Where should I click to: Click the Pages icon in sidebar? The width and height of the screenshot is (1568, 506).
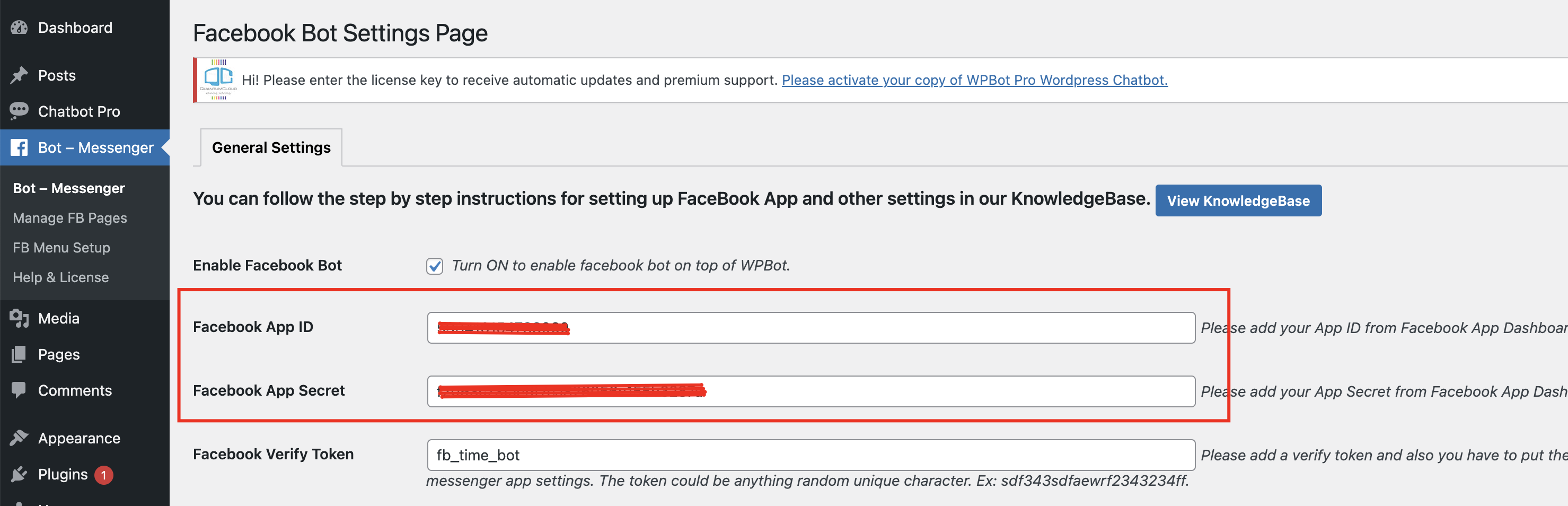pos(19,354)
